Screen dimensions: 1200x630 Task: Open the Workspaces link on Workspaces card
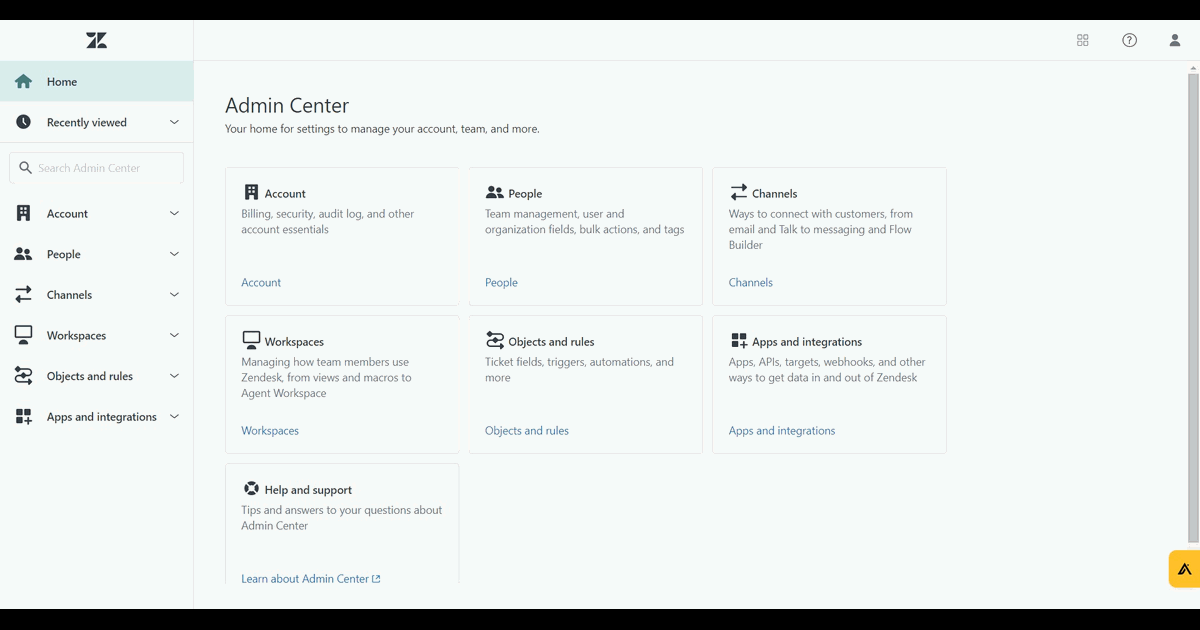tap(270, 431)
